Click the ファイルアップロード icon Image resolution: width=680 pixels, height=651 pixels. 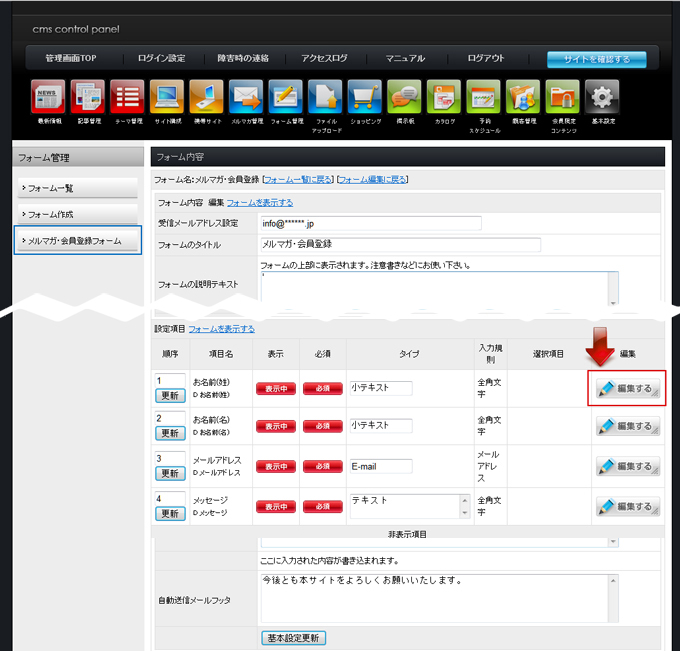[x=326, y=98]
